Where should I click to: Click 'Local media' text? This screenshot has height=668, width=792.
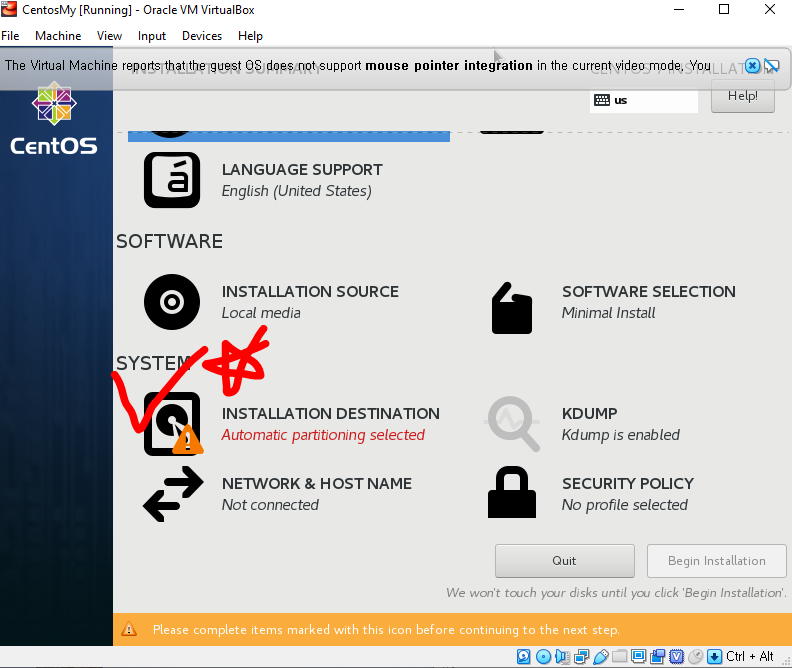coord(261,313)
